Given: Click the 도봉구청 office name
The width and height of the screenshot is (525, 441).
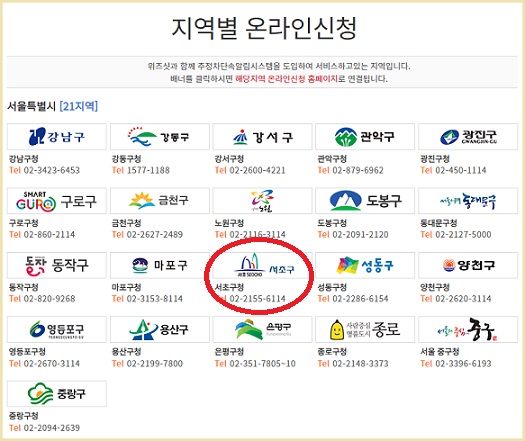Looking at the screenshot, I should click(x=332, y=223).
